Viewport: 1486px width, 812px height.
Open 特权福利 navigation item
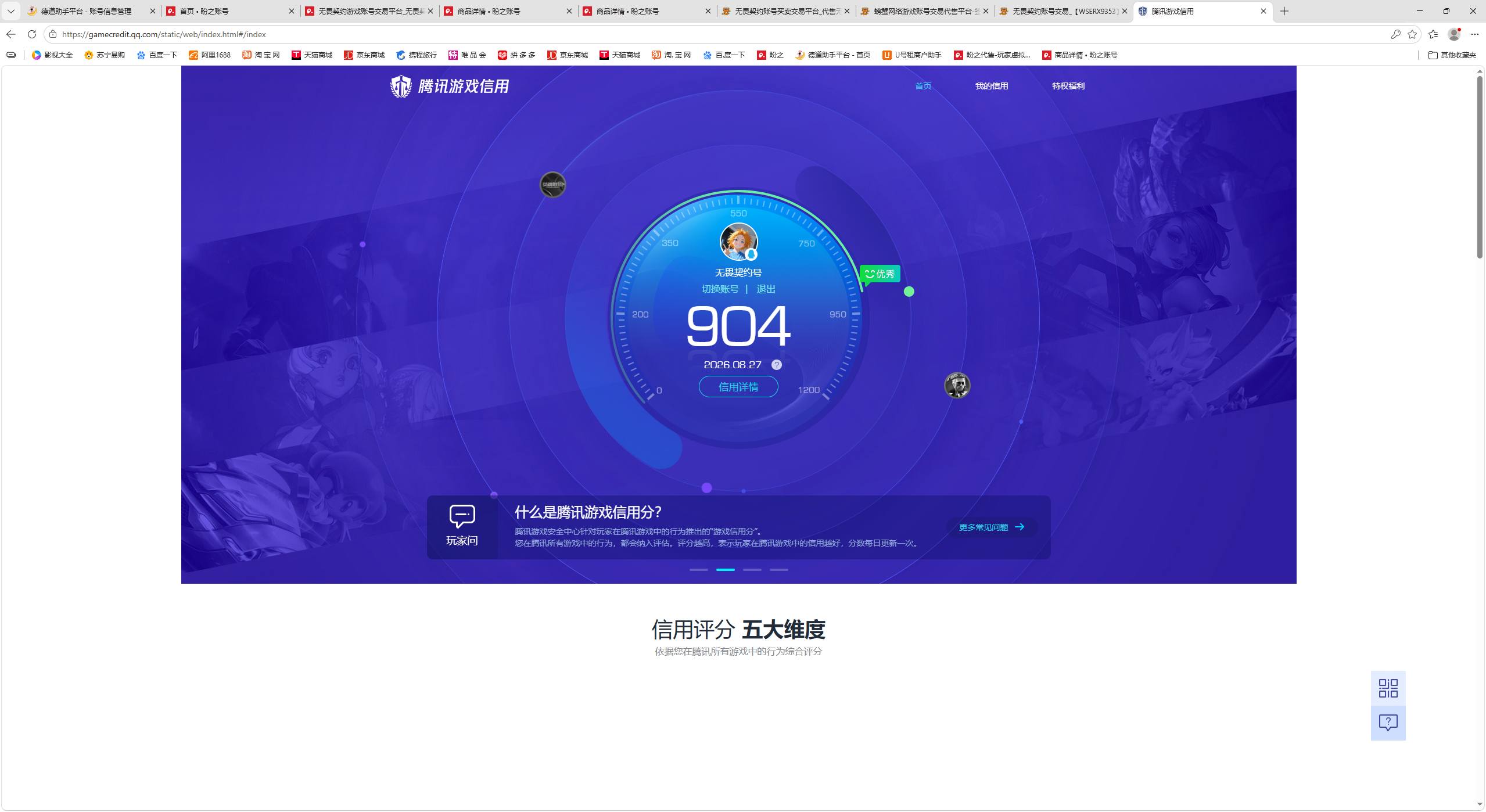(x=1068, y=86)
